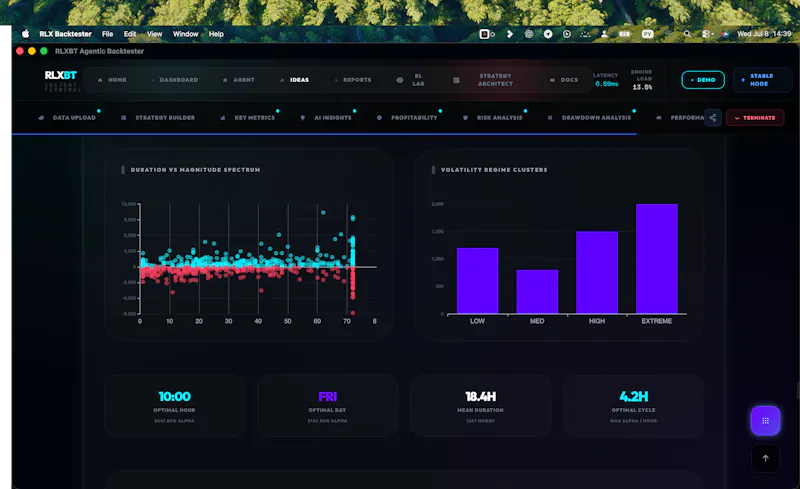Open the Docs navigation item
800x489 pixels.
tap(564, 80)
